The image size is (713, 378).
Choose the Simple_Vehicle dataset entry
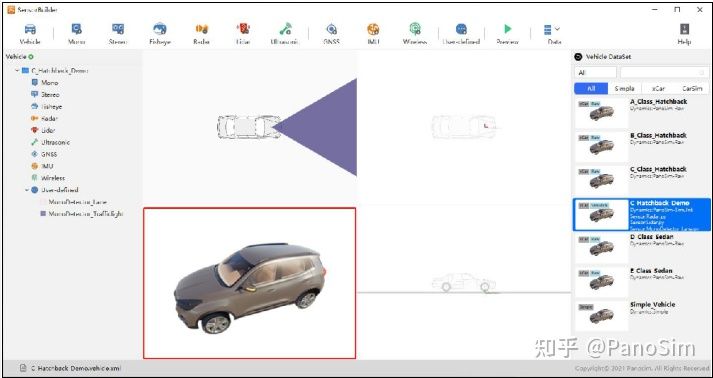(642, 315)
